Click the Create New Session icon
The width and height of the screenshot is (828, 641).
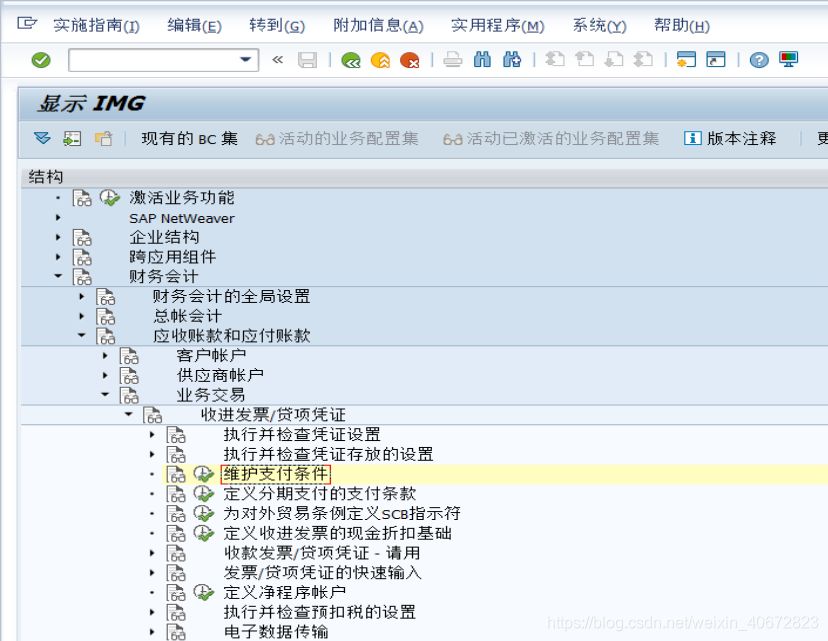[x=686, y=60]
